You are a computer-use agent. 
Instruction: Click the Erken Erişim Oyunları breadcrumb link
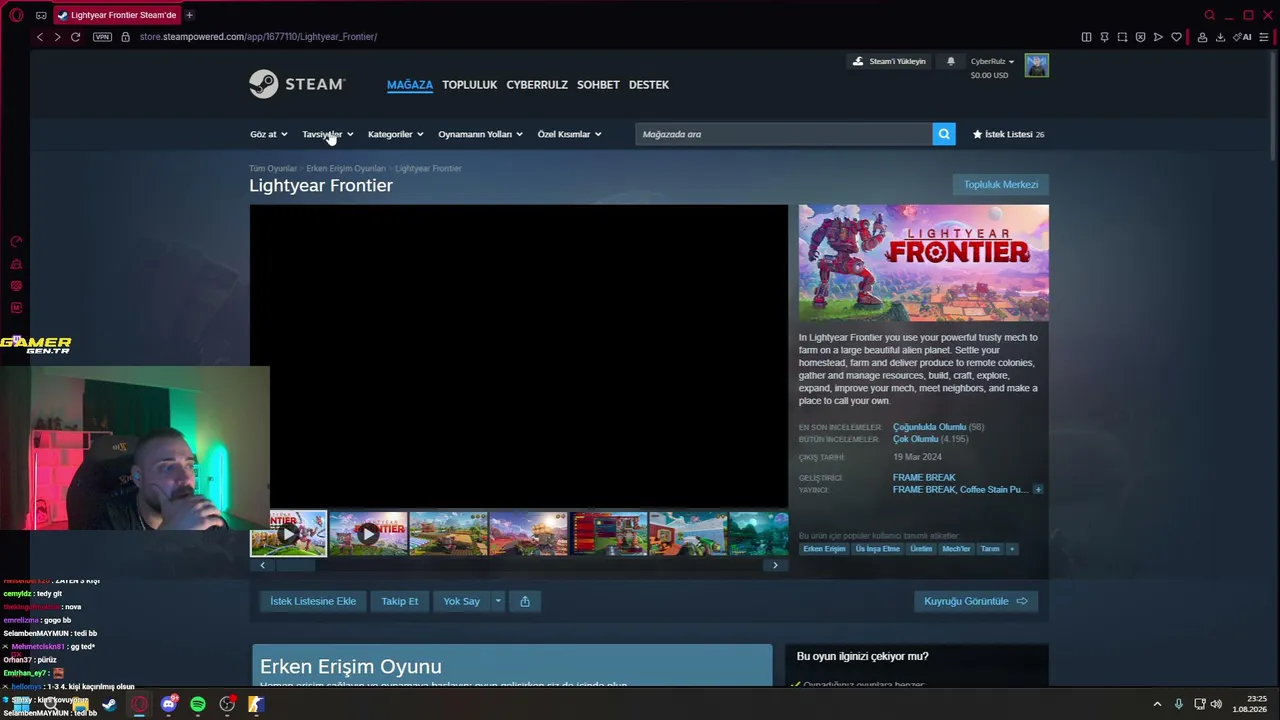click(x=345, y=168)
